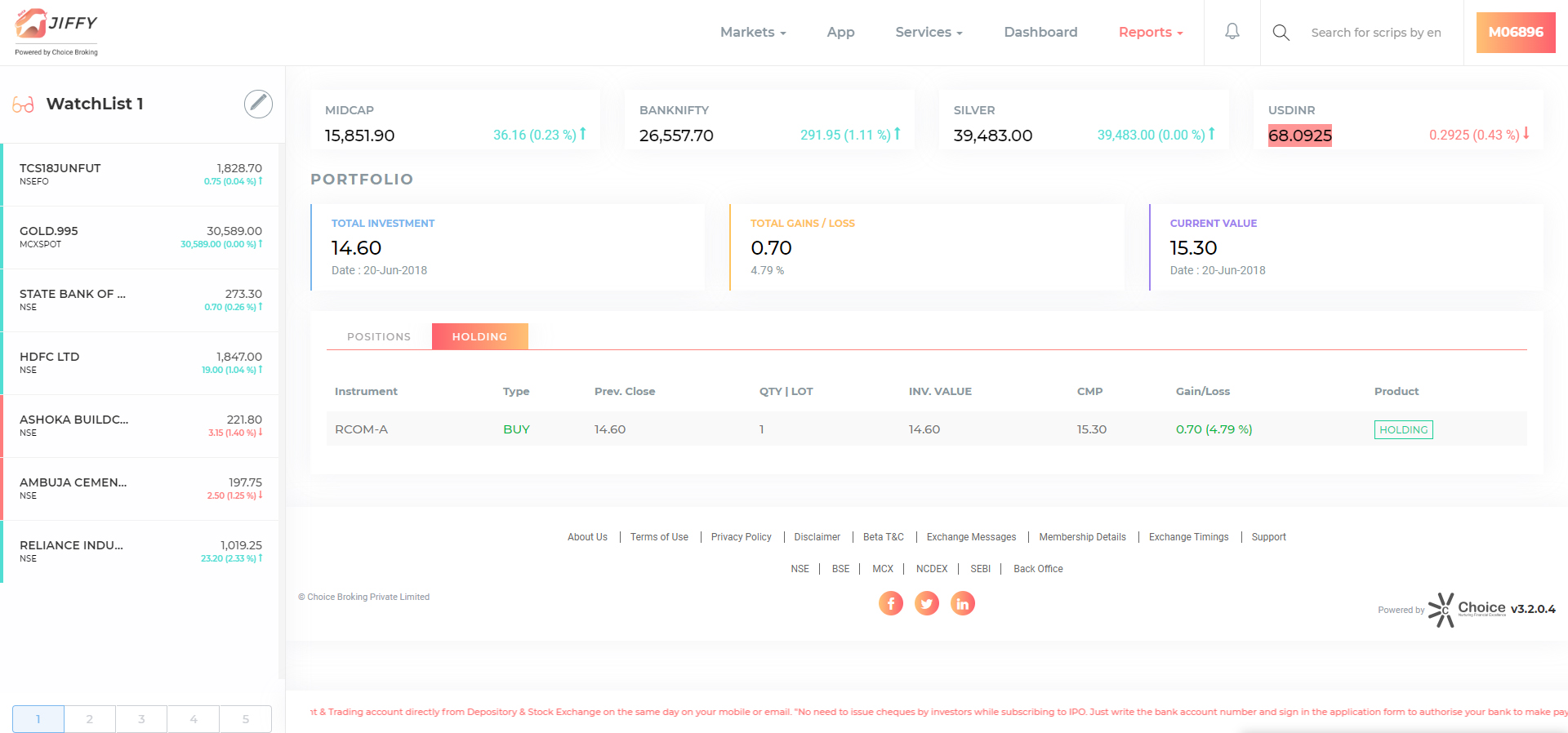The image size is (1568, 733).
Task: Open the Beta T&C link
Action: (x=884, y=537)
